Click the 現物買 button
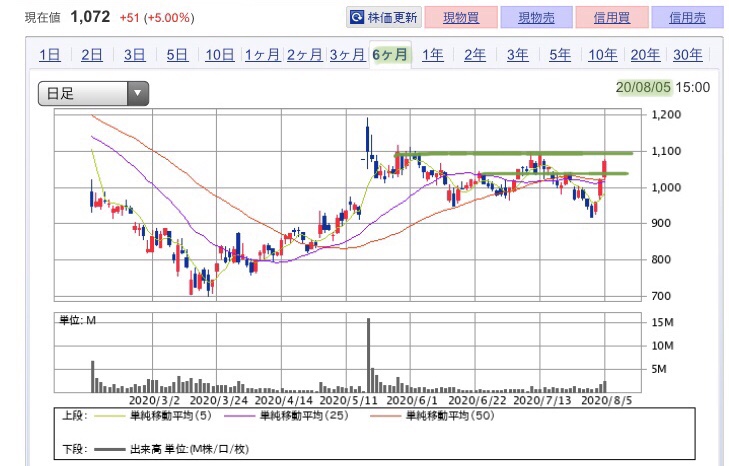Image resolution: width=729 pixels, height=466 pixels. coord(461,18)
